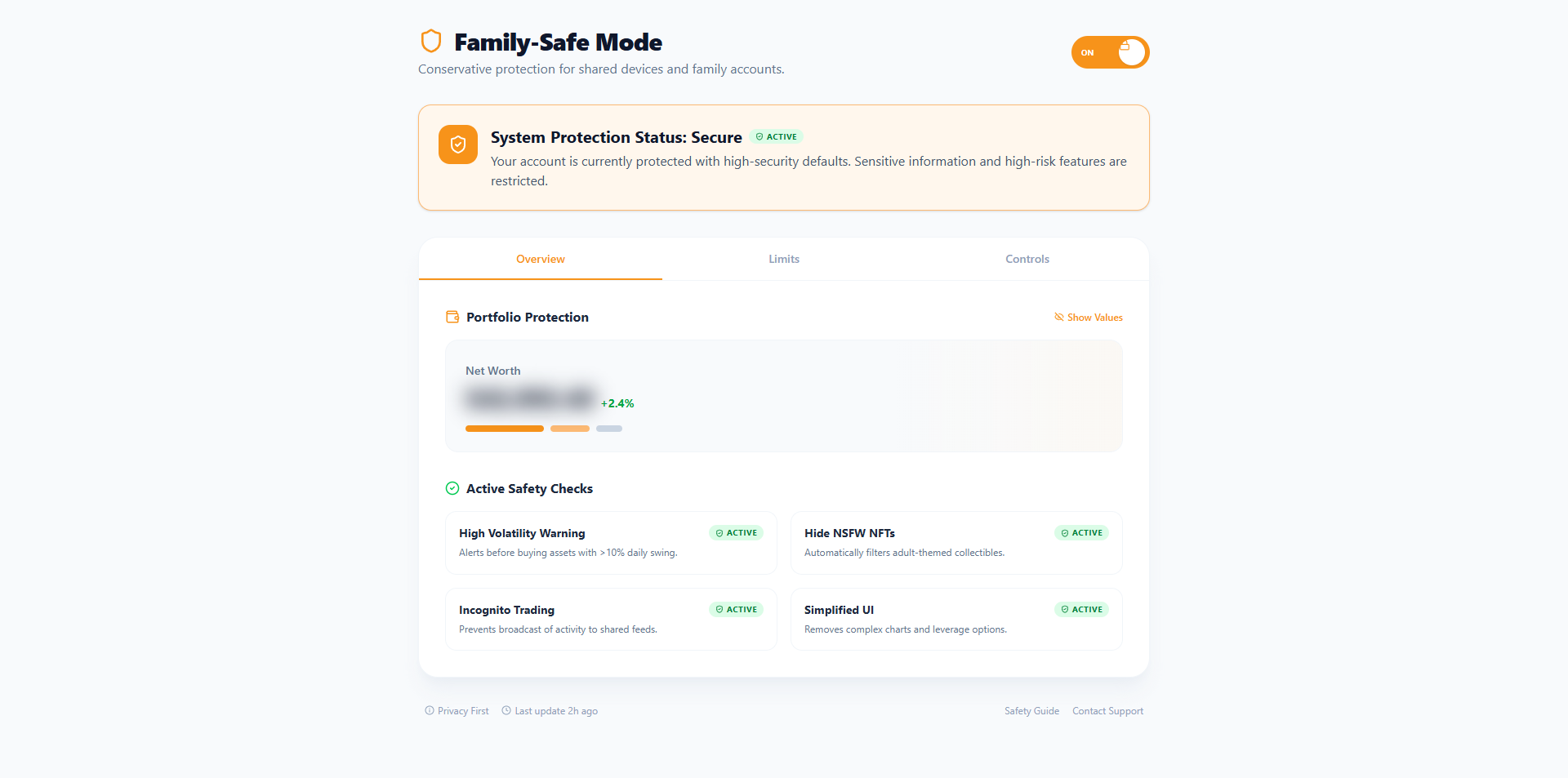Image resolution: width=1568 pixels, height=778 pixels.
Task: Switch to the Limits tab
Action: tap(784, 259)
